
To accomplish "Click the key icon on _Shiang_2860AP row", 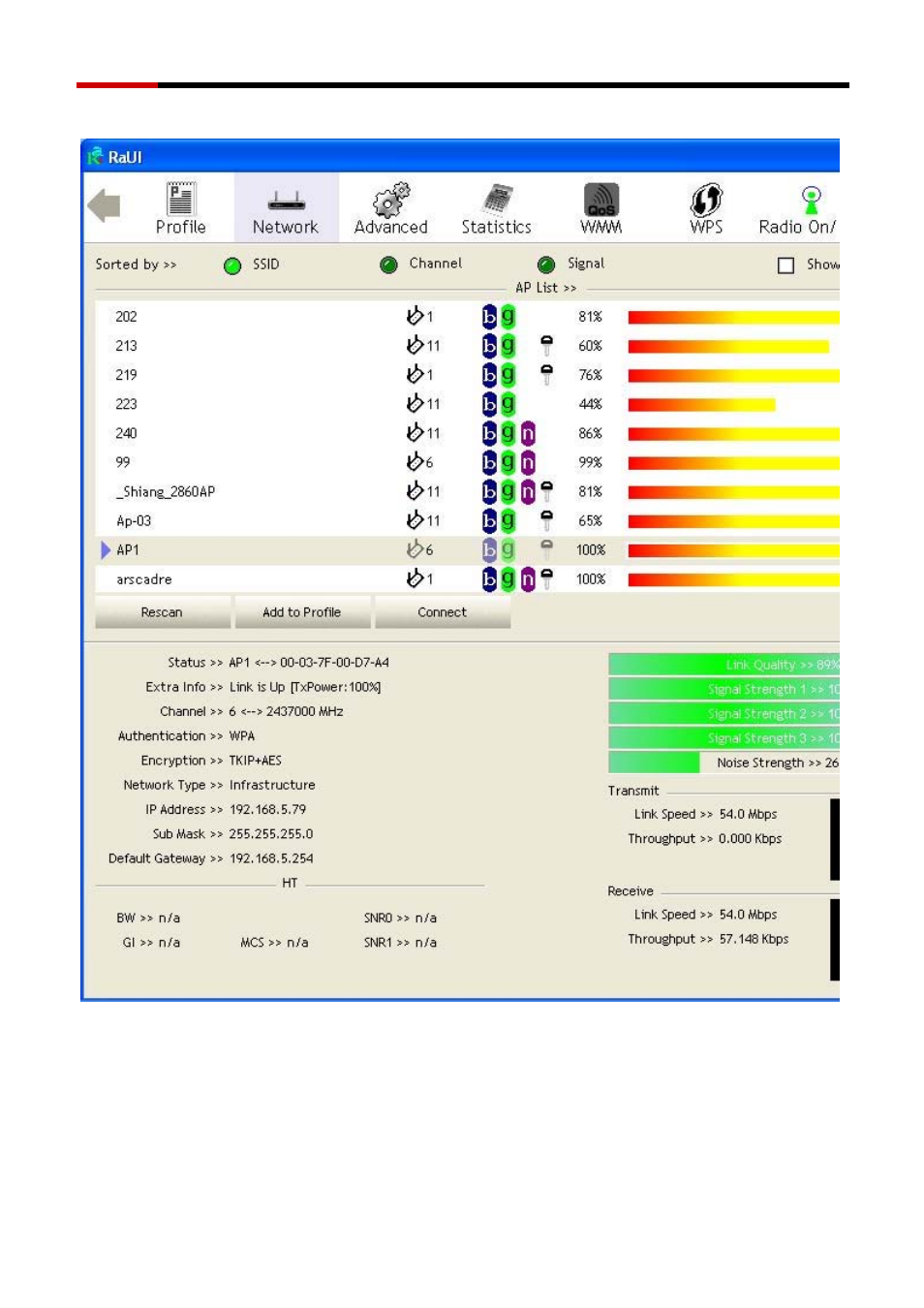I will [x=546, y=491].
